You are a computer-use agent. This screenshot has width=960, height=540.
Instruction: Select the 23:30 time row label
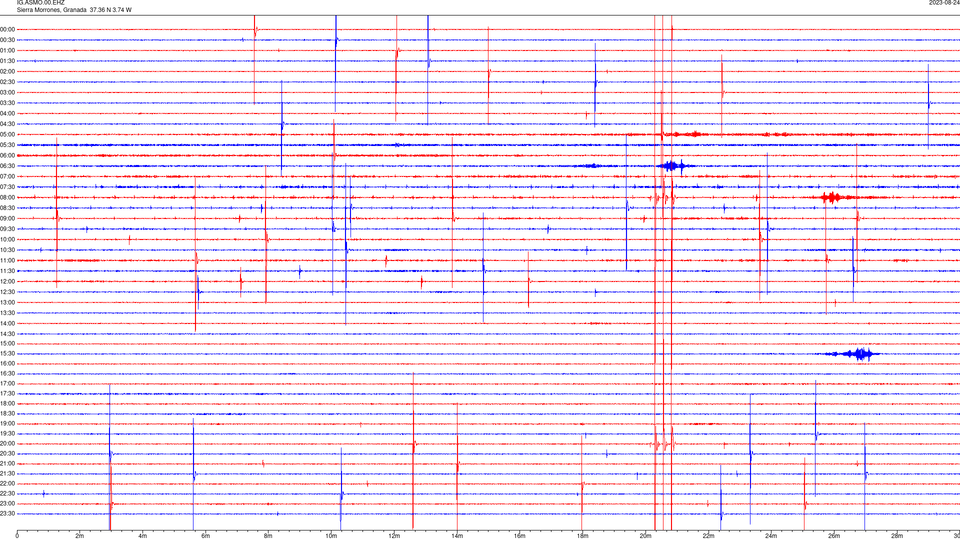[x=8, y=514]
